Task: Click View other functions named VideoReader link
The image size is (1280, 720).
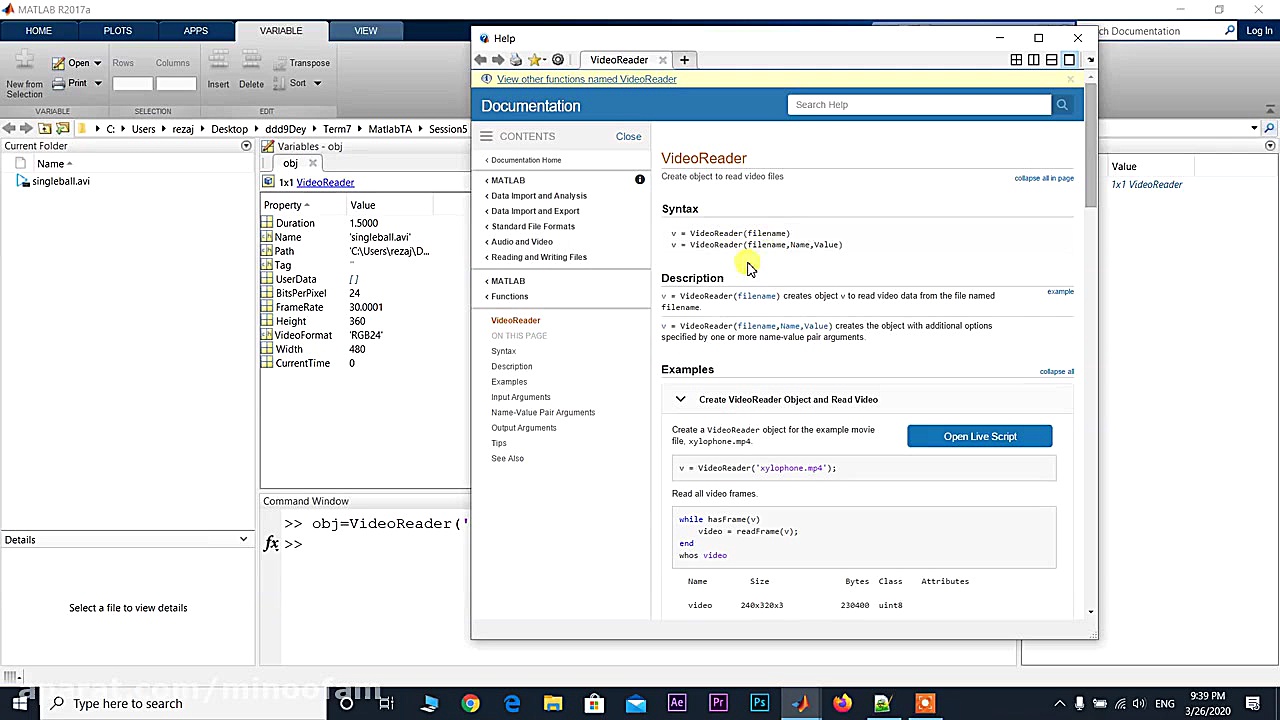Action: click(x=587, y=79)
